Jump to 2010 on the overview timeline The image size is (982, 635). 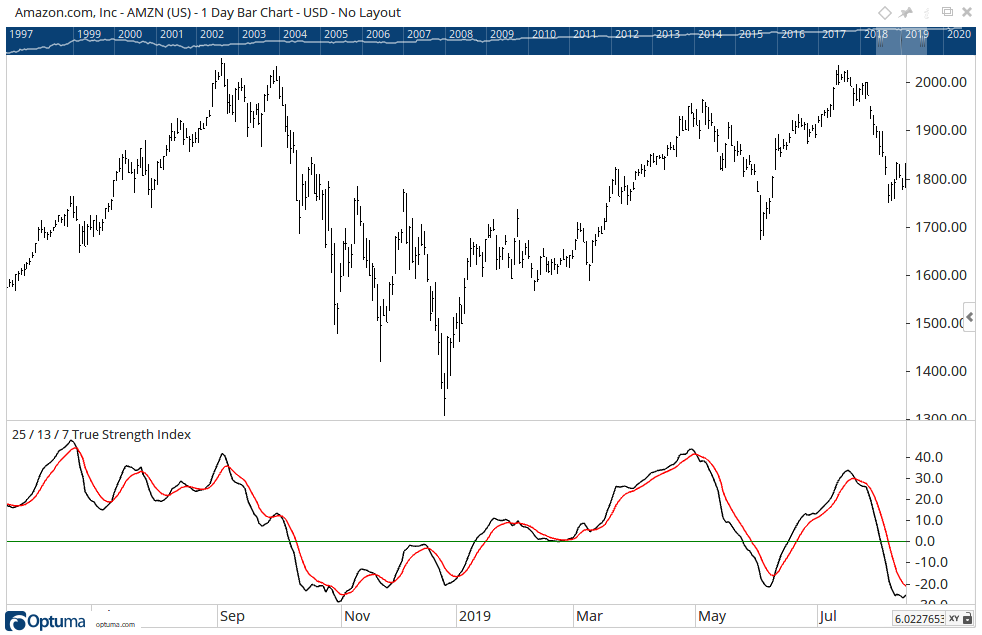[544, 34]
